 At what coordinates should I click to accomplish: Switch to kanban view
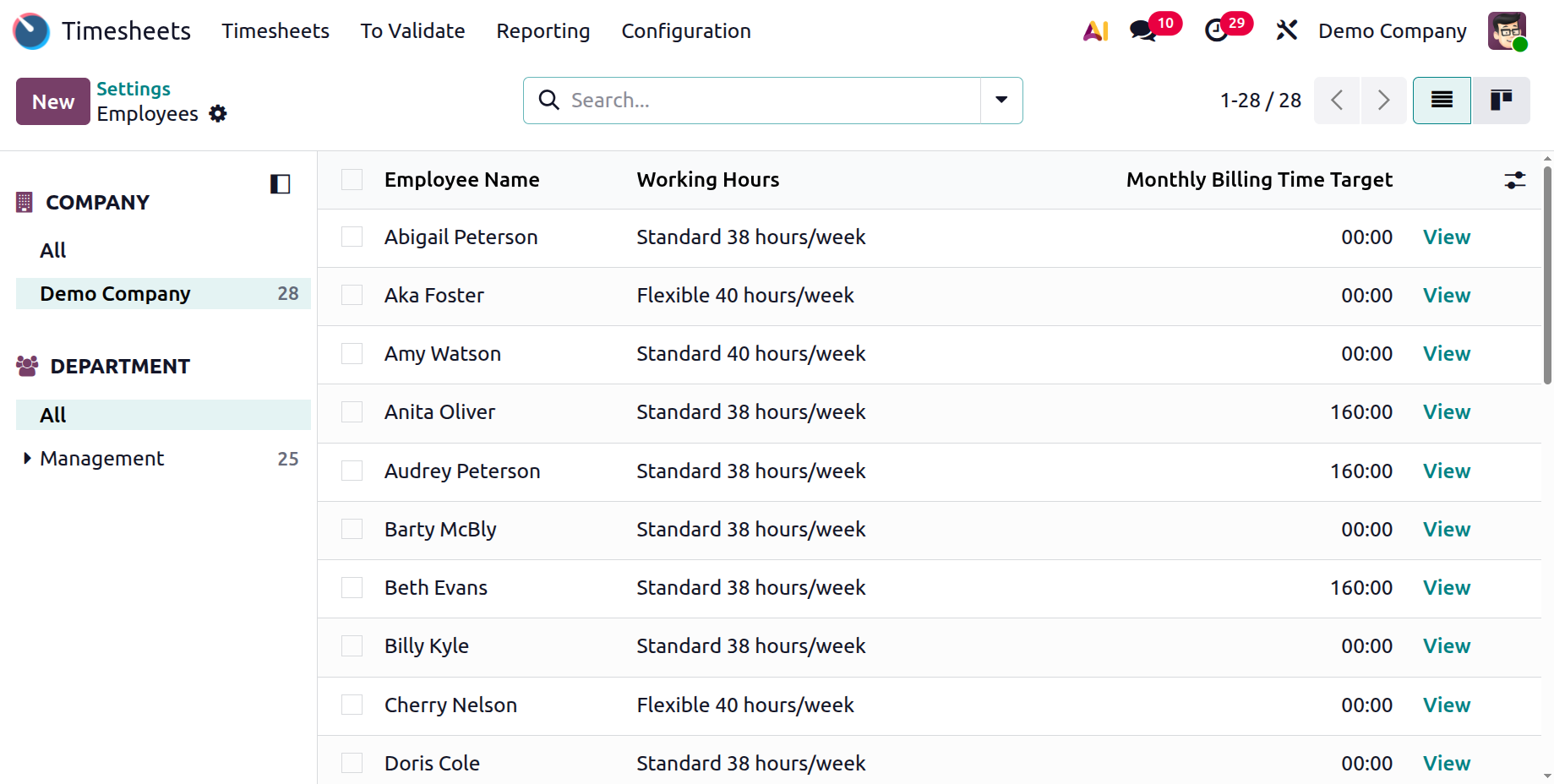pyautogui.click(x=1501, y=101)
